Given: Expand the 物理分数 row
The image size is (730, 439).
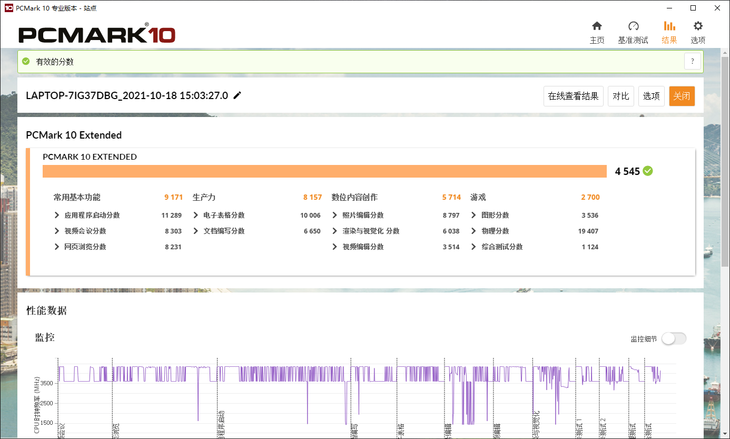Looking at the screenshot, I should tap(474, 230).
